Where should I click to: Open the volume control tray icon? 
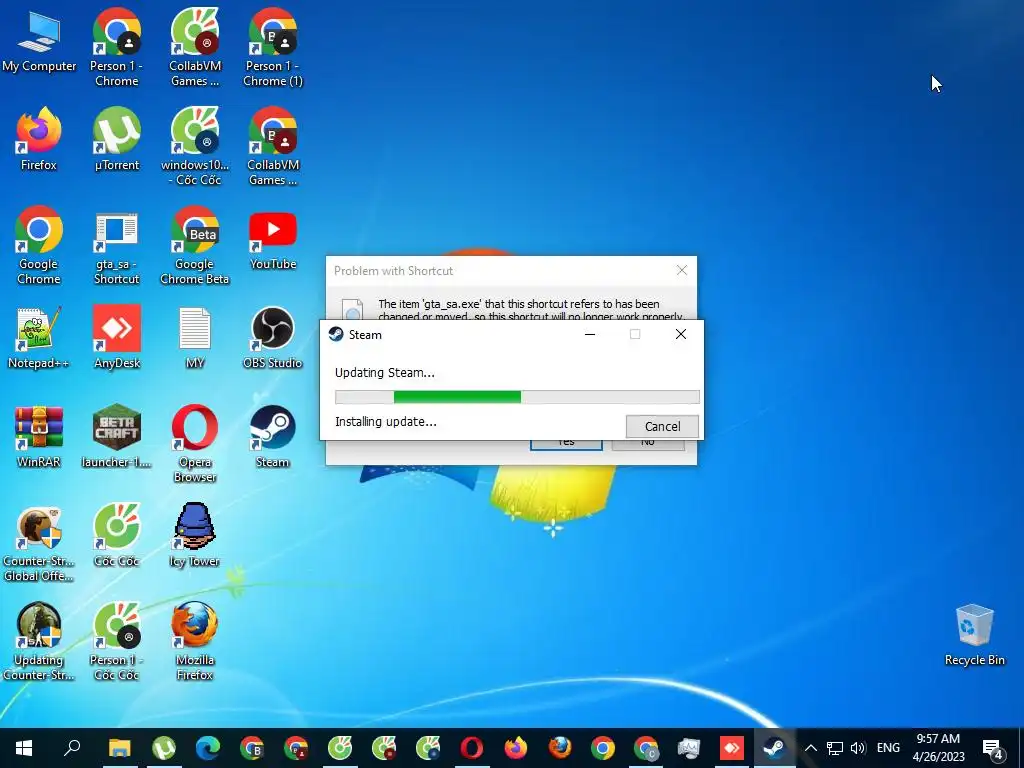[x=858, y=748]
